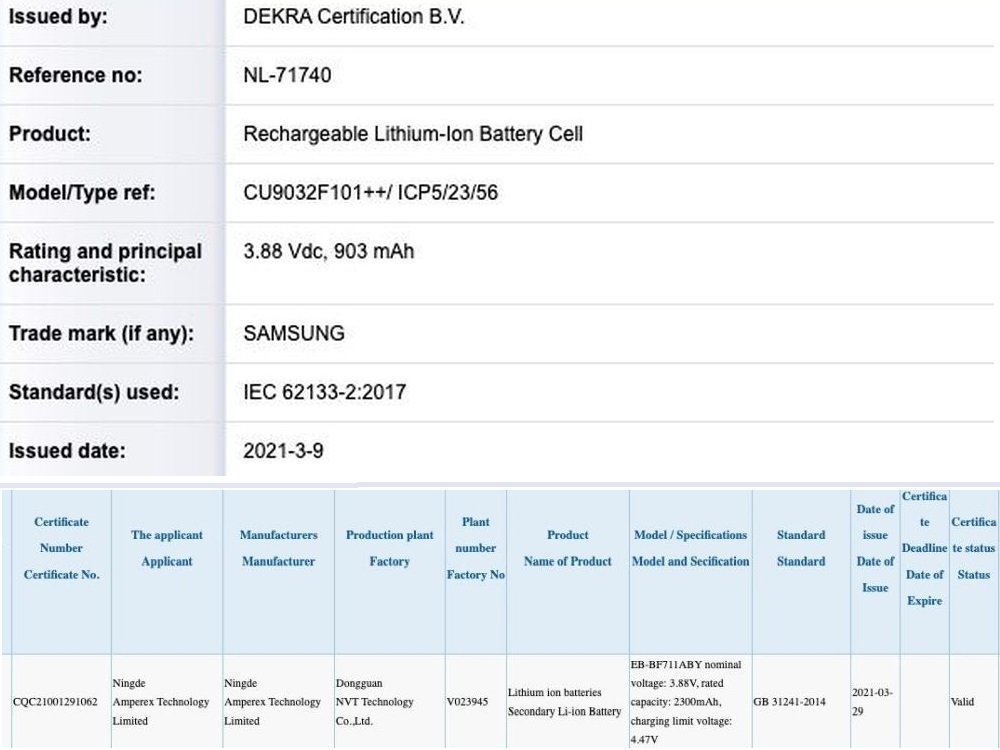
Task: Click the factory number V023945 cell
Action: [467, 702]
